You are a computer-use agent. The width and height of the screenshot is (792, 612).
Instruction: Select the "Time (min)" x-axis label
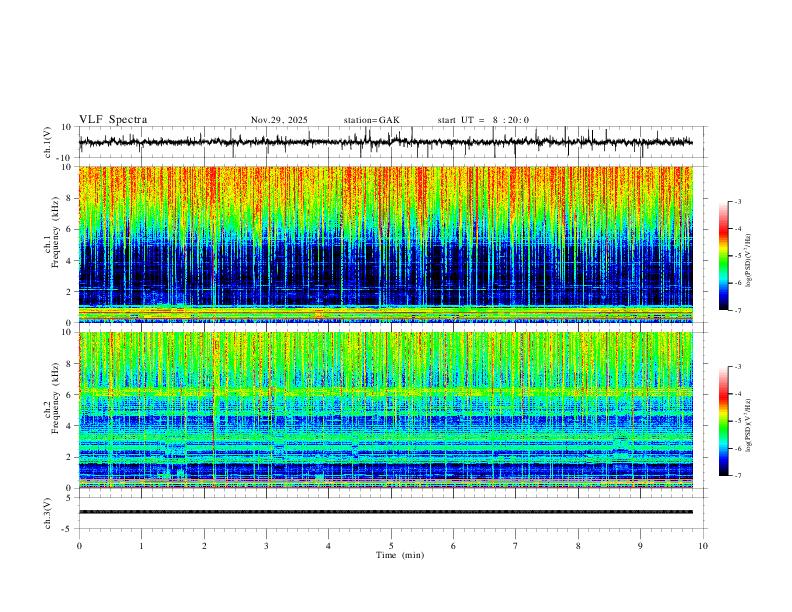point(400,555)
